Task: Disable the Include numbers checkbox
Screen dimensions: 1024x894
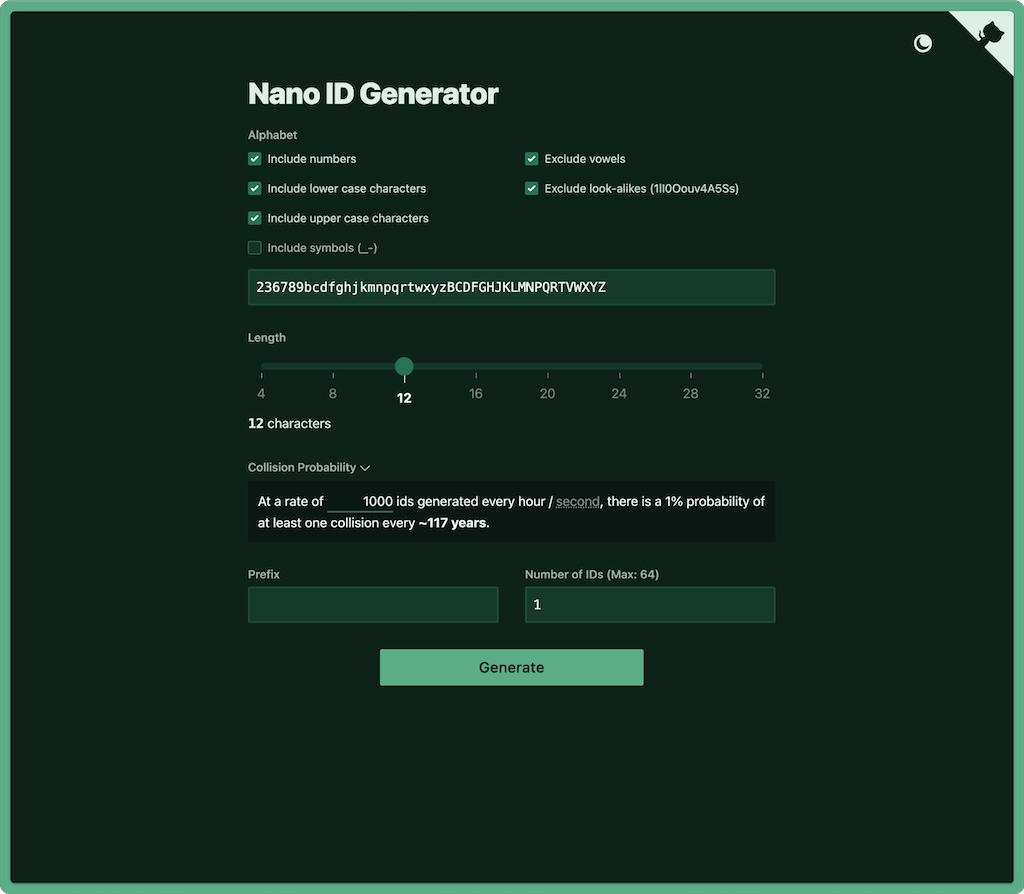Action: point(254,158)
